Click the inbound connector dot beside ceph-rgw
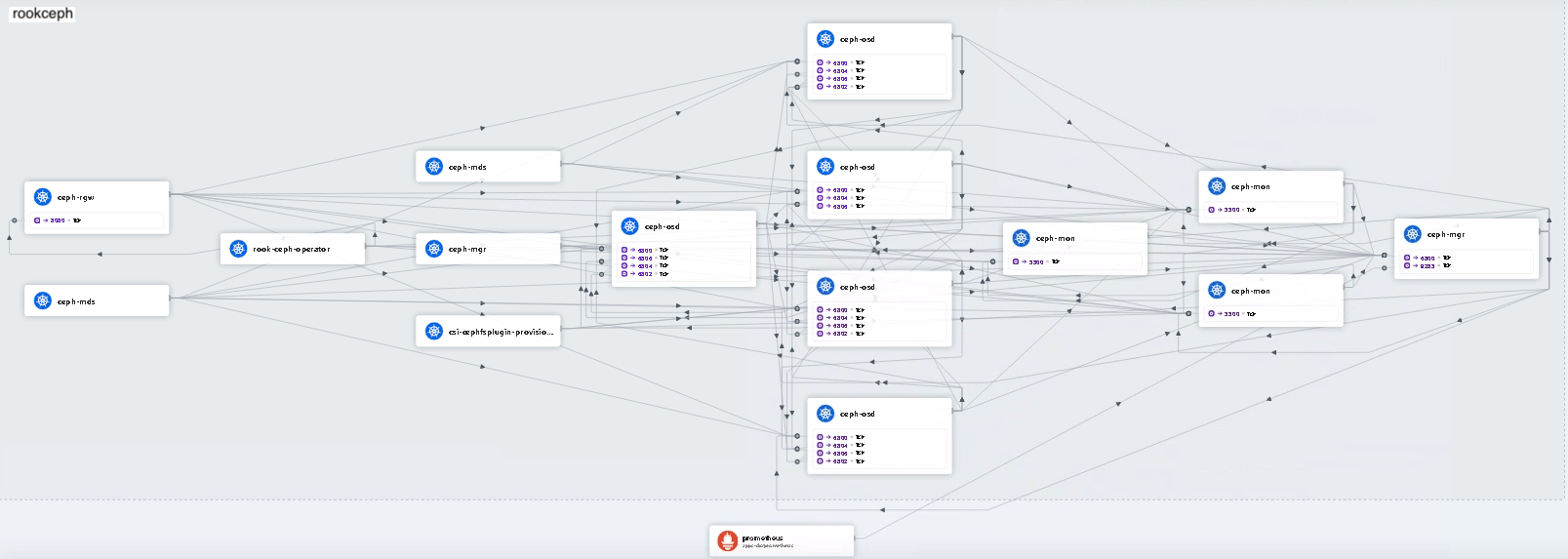The image size is (1568, 559). tap(14, 220)
